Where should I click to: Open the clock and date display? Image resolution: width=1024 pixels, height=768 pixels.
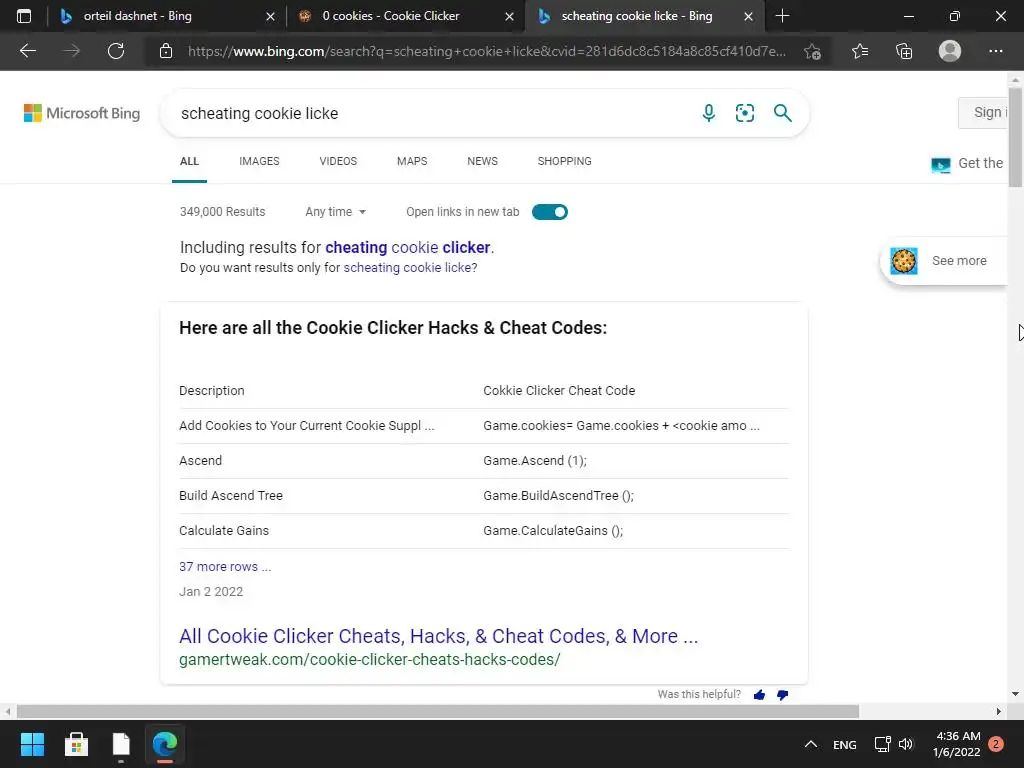pos(957,744)
